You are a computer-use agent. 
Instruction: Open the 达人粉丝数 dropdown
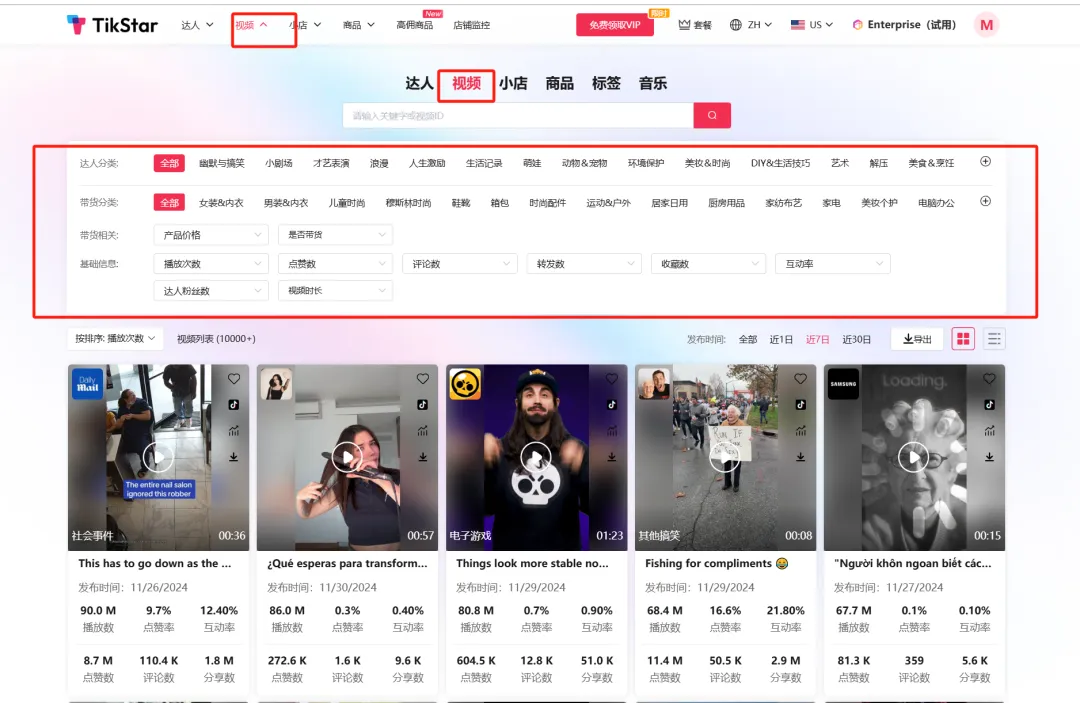click(x=211, y=291)
